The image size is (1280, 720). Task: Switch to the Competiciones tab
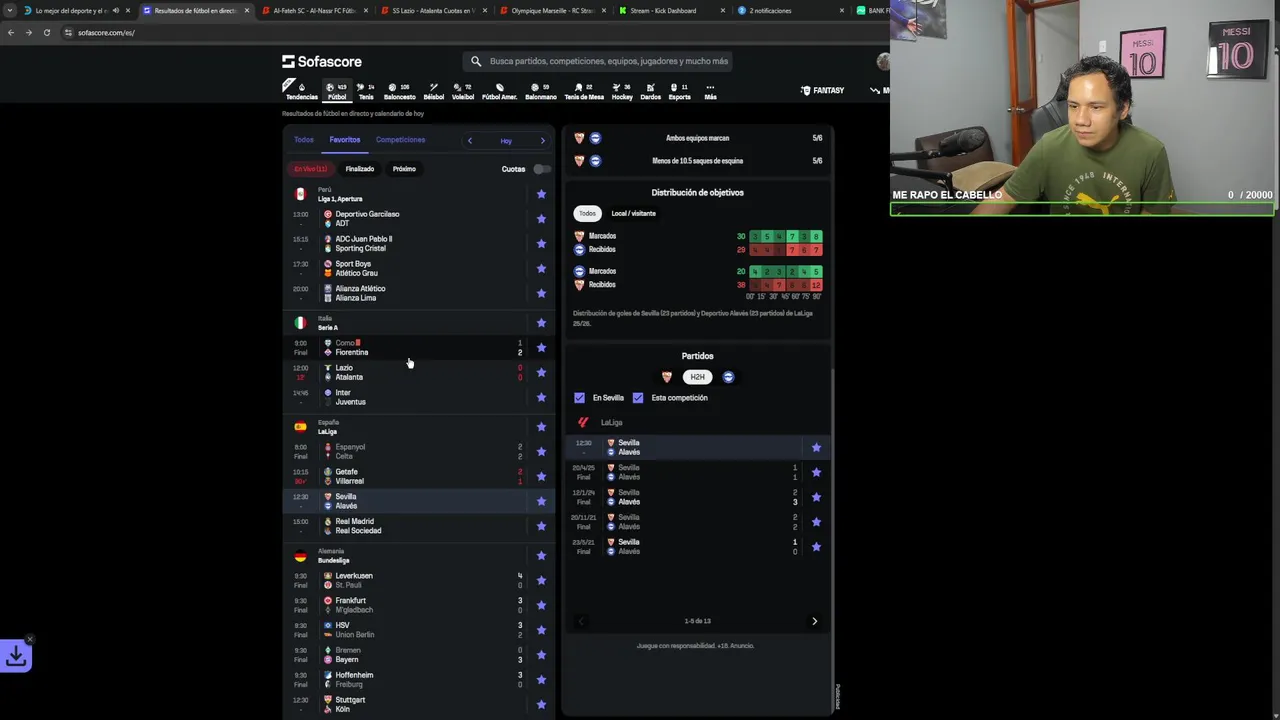pyautogui.click(x=400, y=140)
